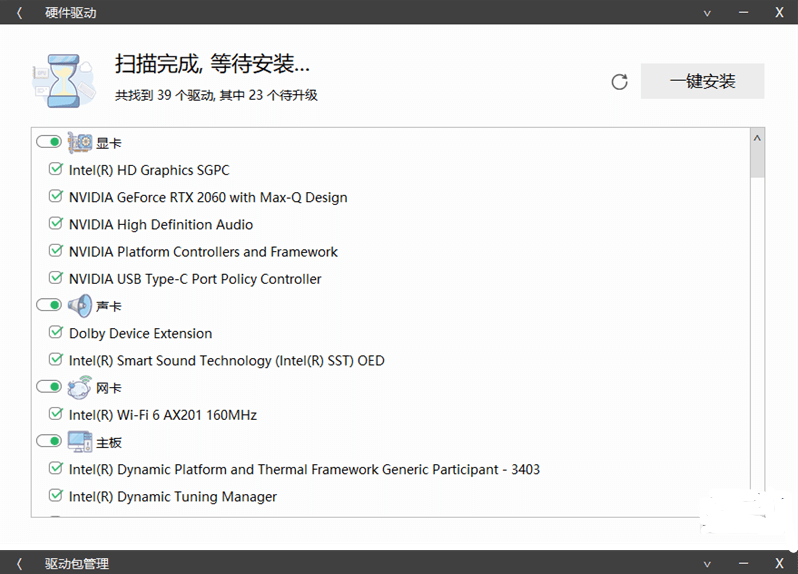Viewport: 798px width, 574px height.
Task: Click the hourglass scan status icon
Action: [64, 81]
